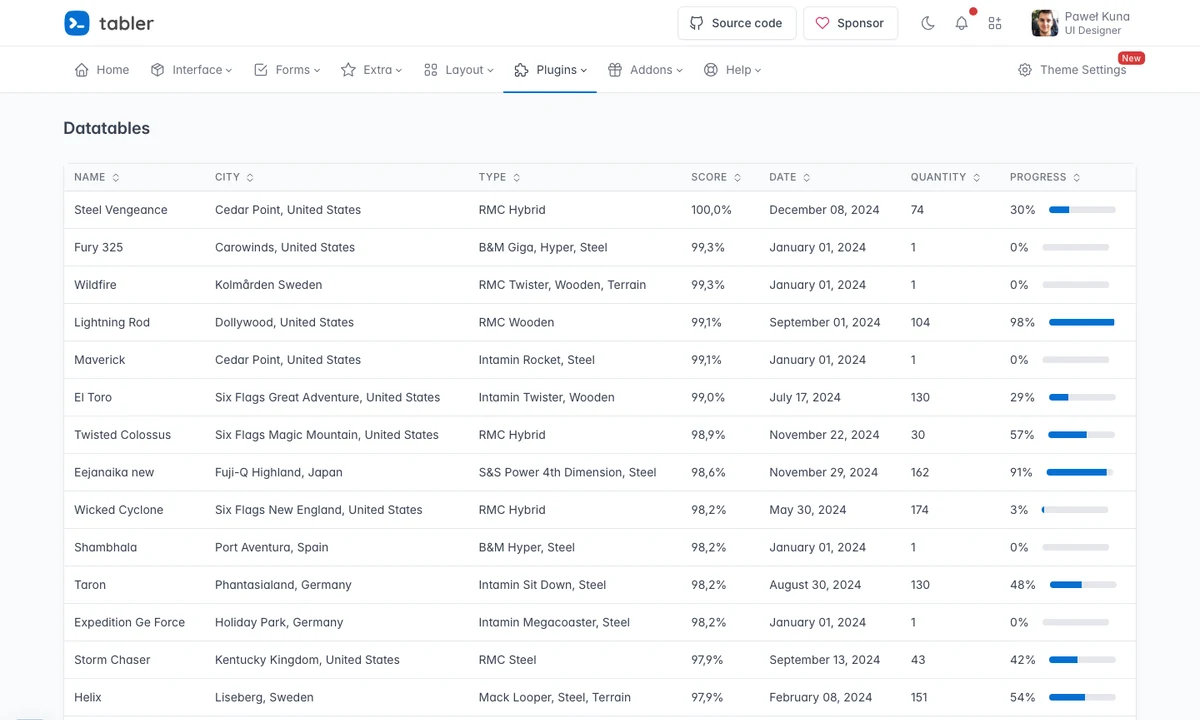Screen dimensions: 1200x720
Task: Click Lightning Rod's 98% progress bar
Action: tap(1082, 322)
